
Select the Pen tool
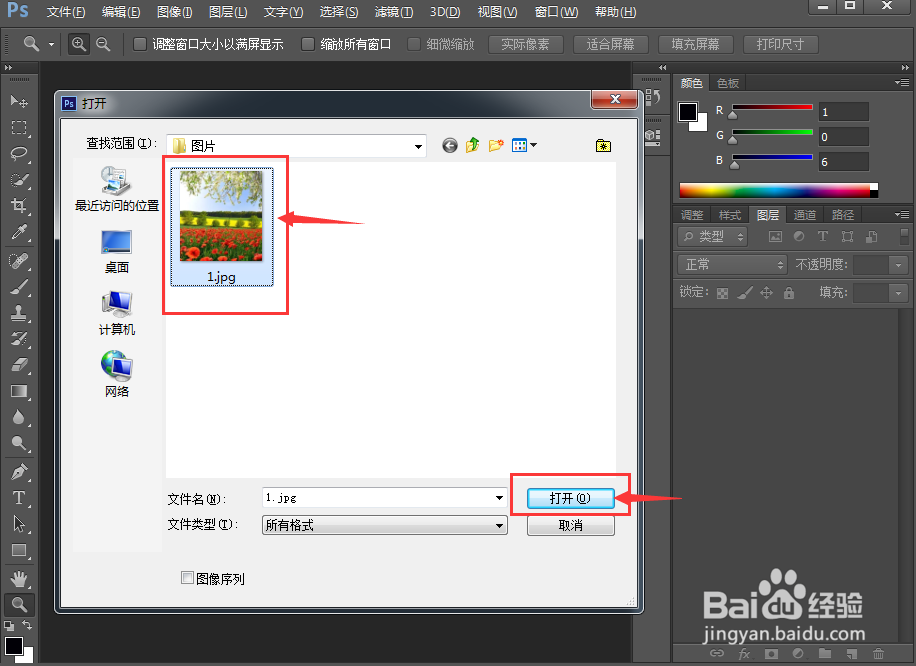coord(19,471)
